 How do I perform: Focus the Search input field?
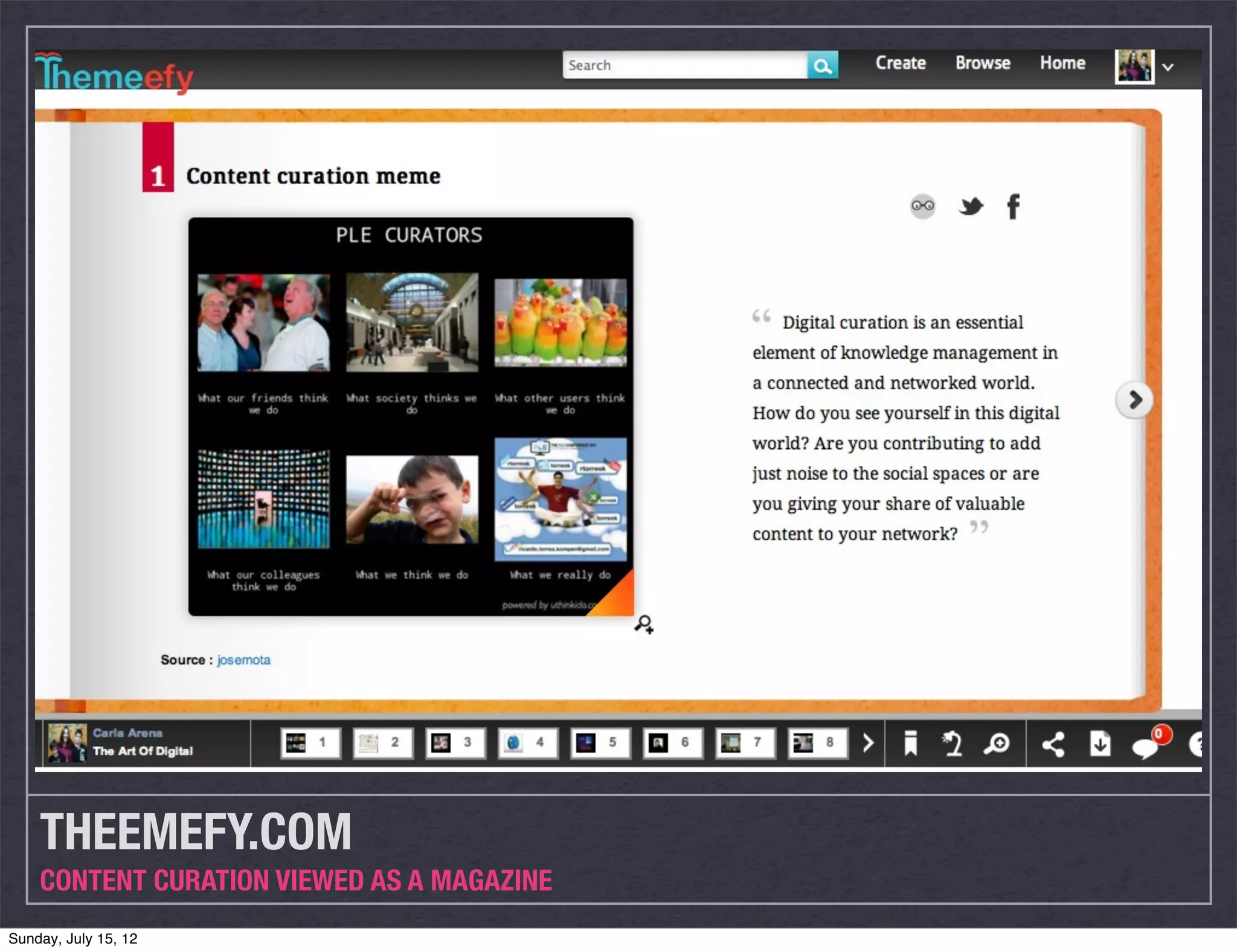click(x=685, y=65)
